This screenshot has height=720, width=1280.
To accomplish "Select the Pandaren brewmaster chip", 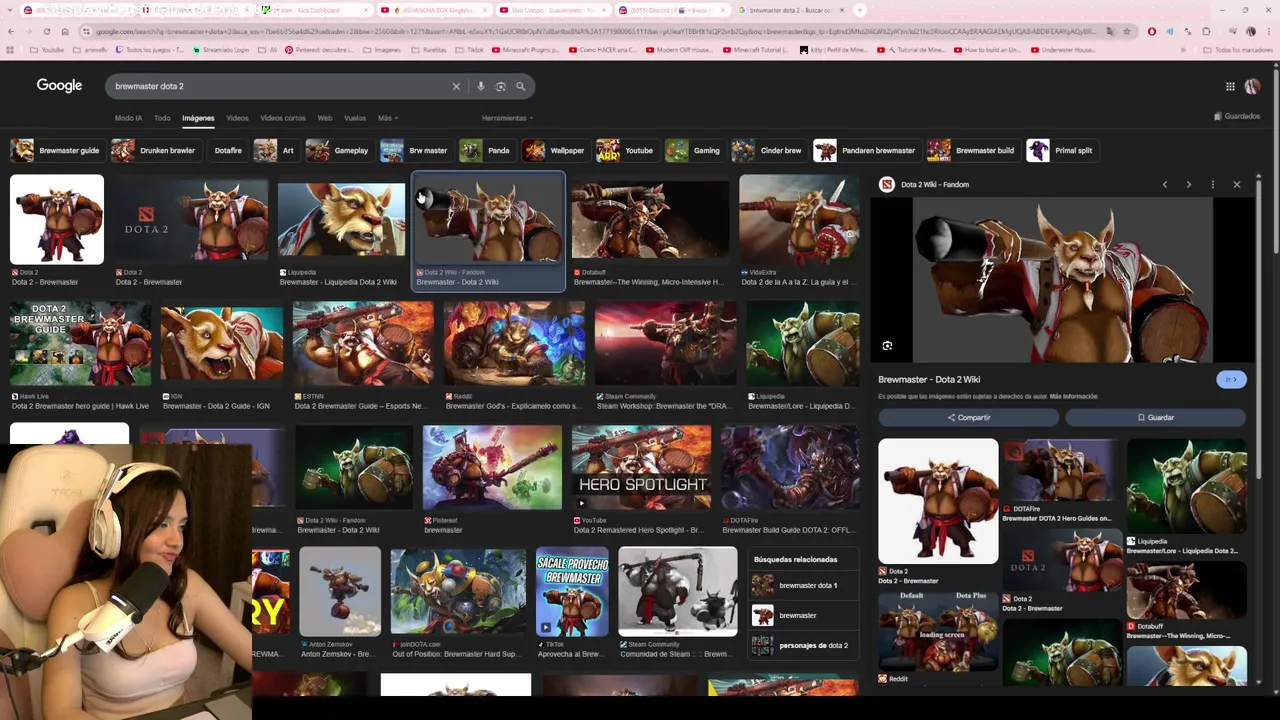I will click(x=866, y=150).
